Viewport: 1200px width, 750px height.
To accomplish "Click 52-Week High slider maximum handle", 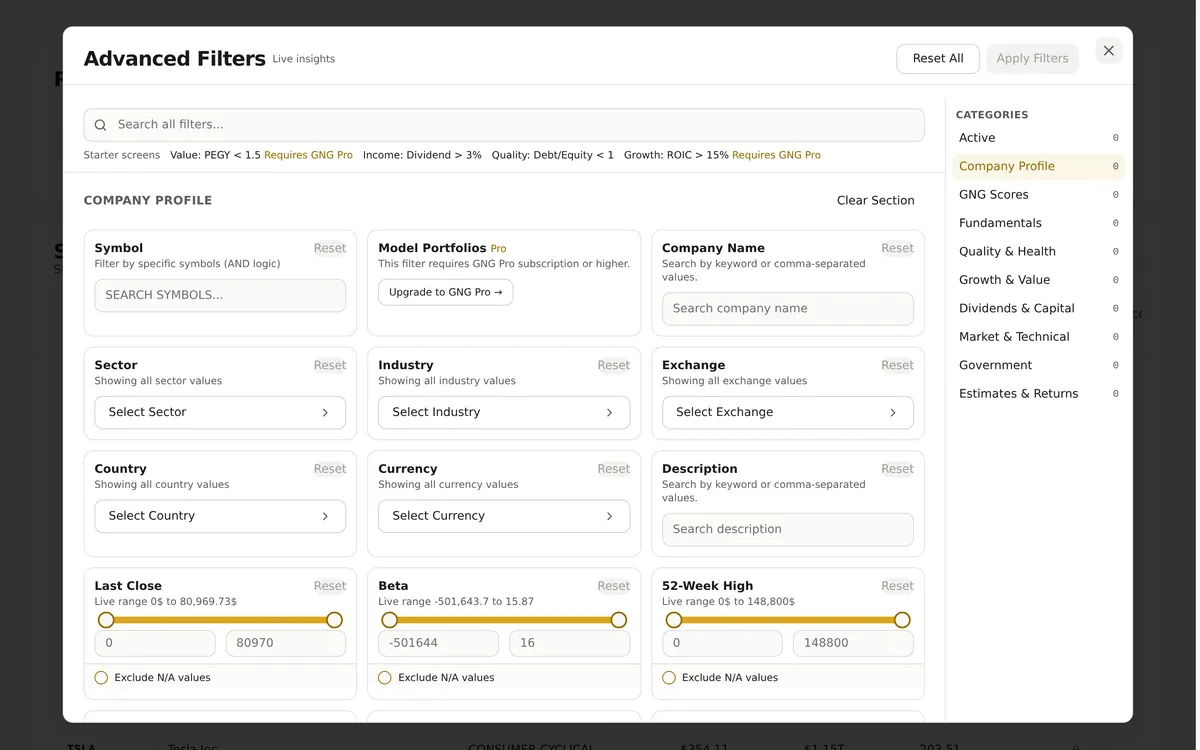I will (x=902, y=620).
